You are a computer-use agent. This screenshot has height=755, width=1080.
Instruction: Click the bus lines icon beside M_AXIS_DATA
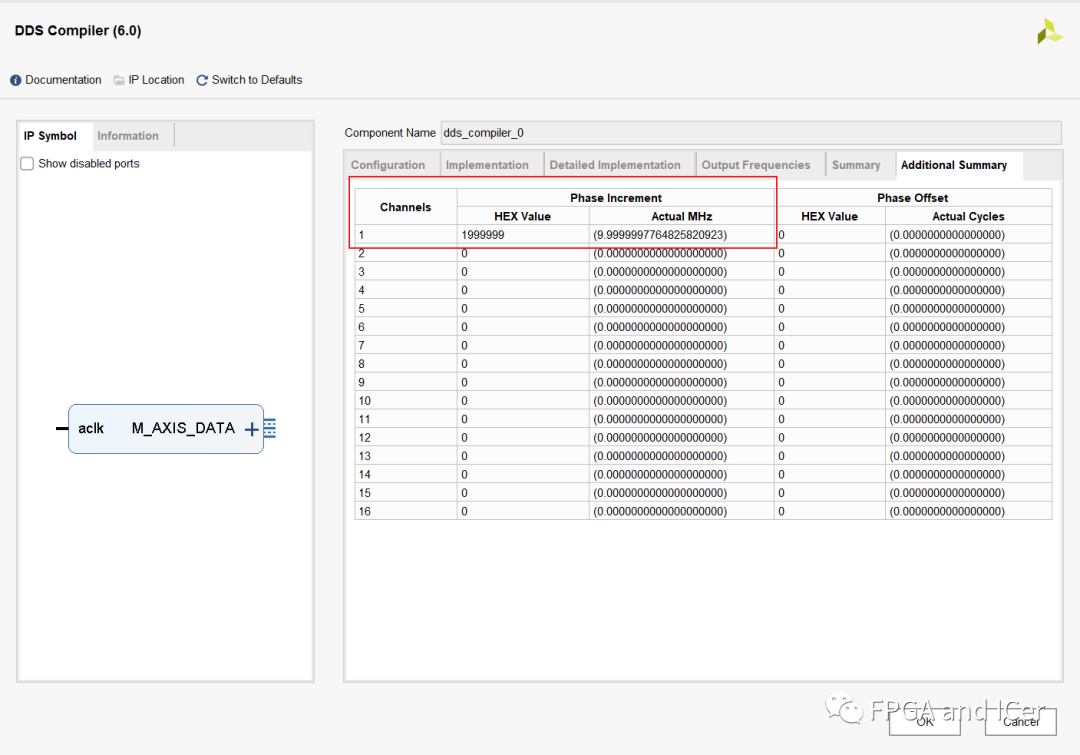[x=270, y=428]
